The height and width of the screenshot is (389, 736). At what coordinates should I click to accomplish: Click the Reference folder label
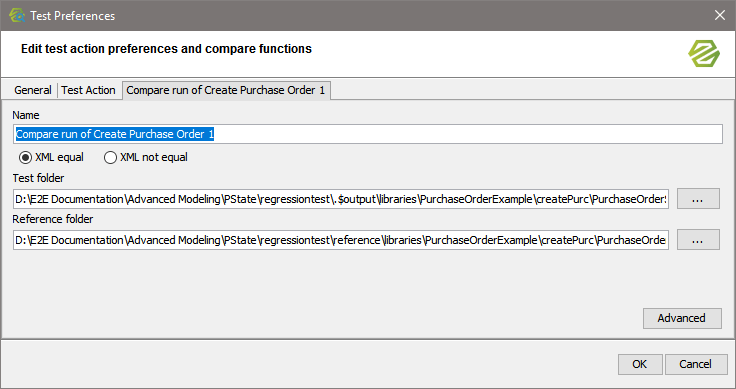tap(53, 219)
